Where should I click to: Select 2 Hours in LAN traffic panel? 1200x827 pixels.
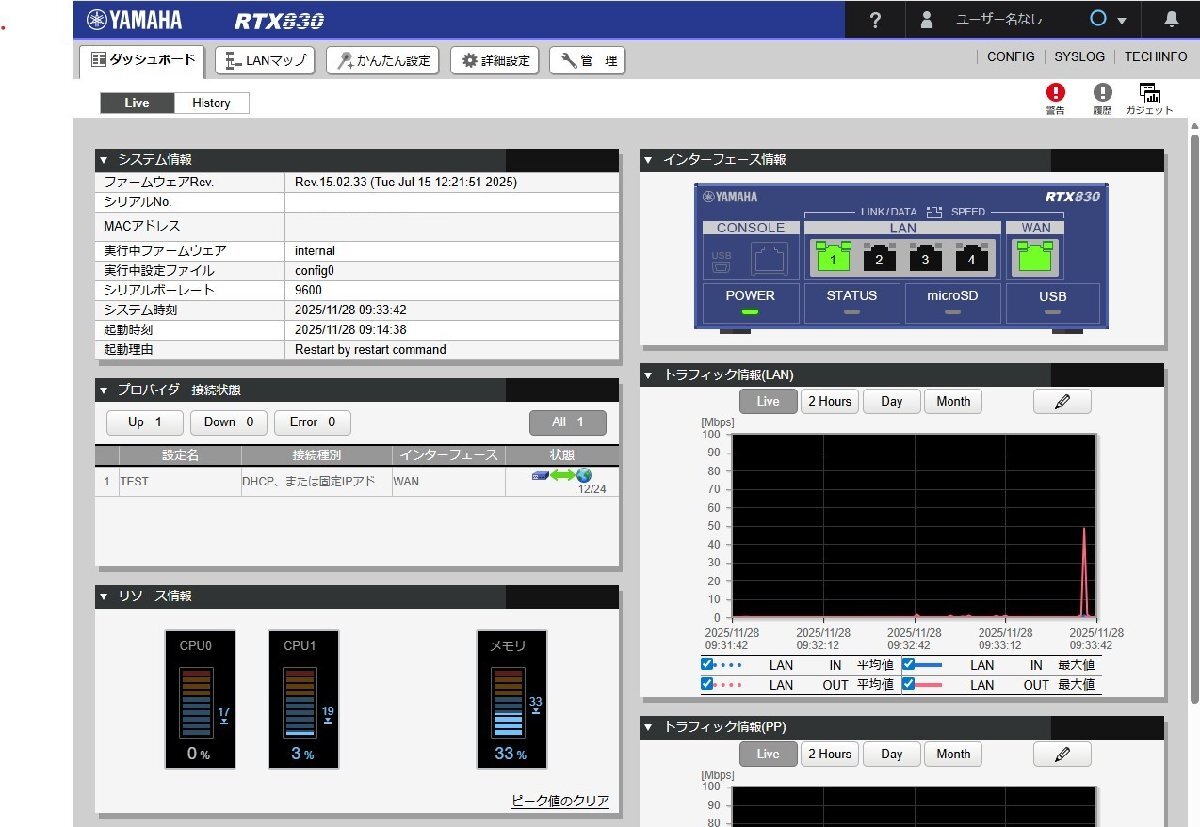pyautogui.click(x=829, y=401)
